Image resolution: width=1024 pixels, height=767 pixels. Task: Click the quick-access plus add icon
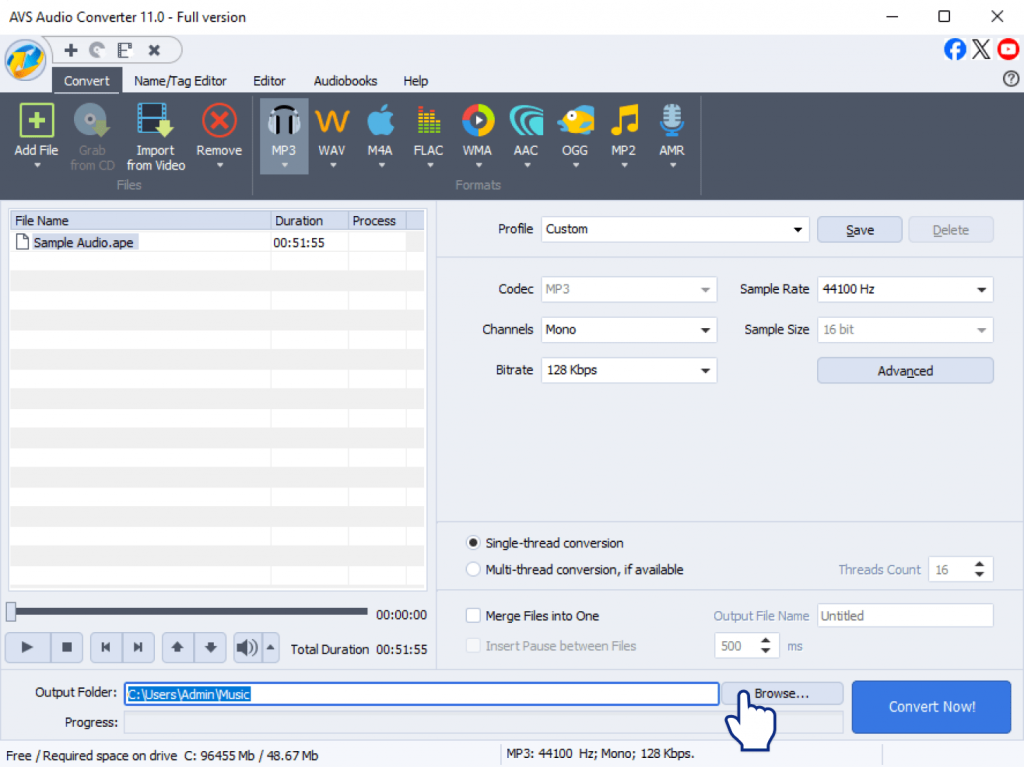(71, 50)
